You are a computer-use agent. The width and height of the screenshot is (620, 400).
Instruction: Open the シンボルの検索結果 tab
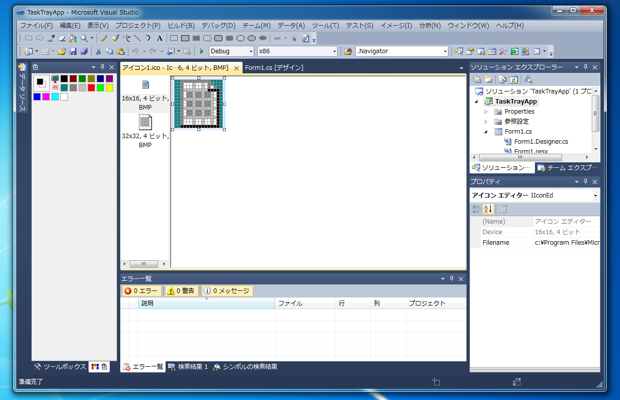pyautogui.click(x=245, y=367)
